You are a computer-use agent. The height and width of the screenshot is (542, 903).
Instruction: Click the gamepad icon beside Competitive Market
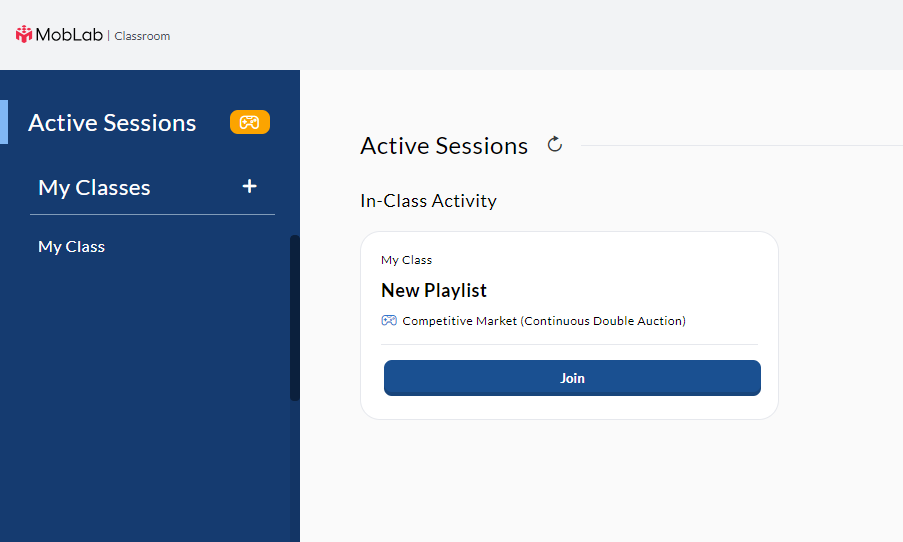[x=389, y=320]
